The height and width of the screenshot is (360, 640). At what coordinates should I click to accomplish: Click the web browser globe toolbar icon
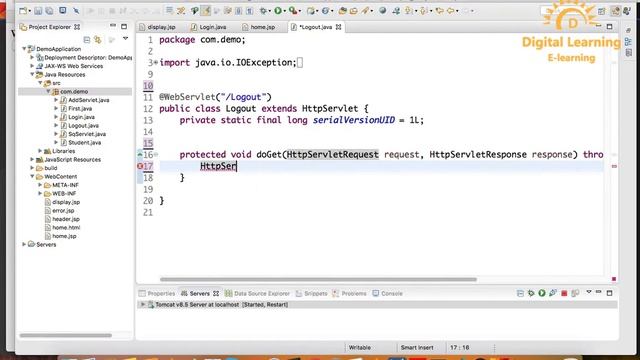[382, 11]
